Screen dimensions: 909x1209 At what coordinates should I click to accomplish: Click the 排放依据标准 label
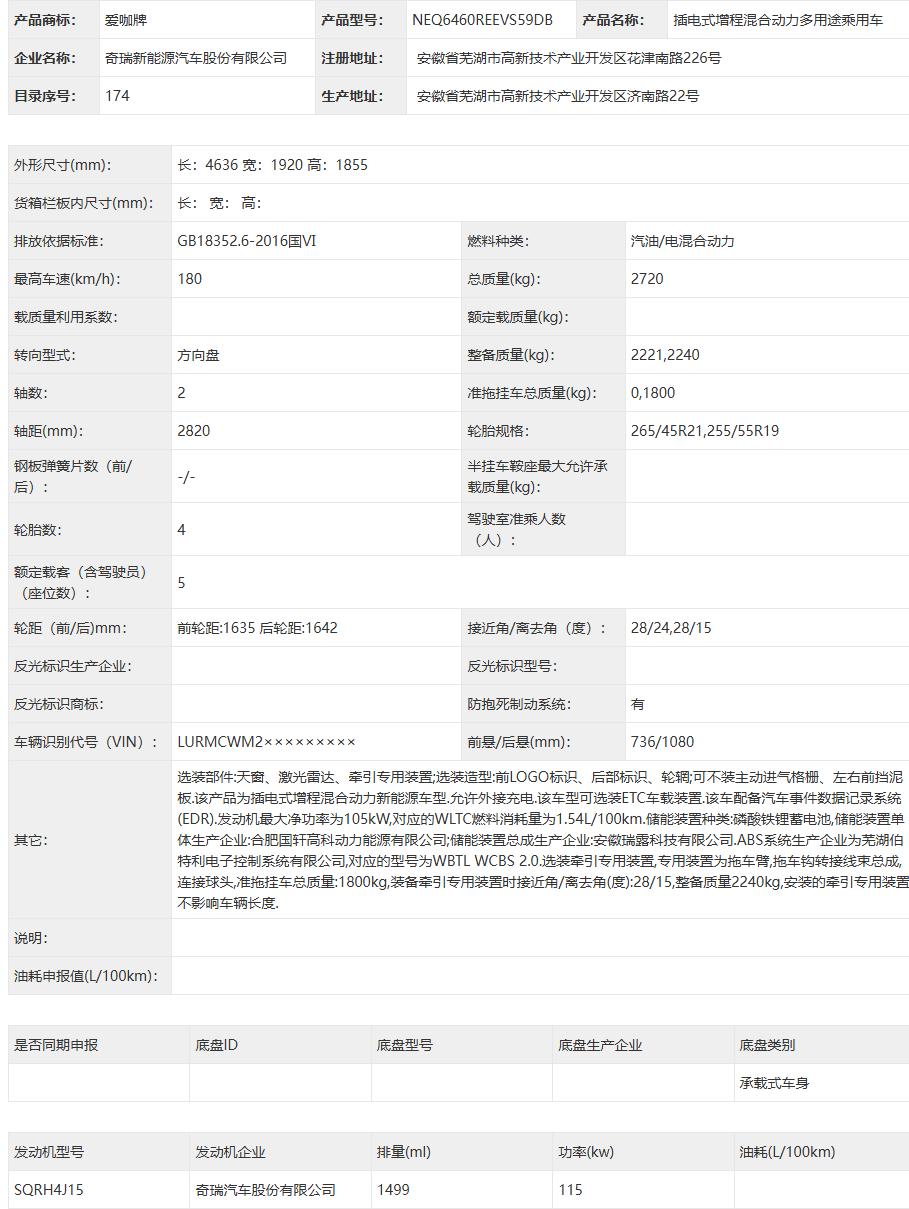(x=59, y=241)
